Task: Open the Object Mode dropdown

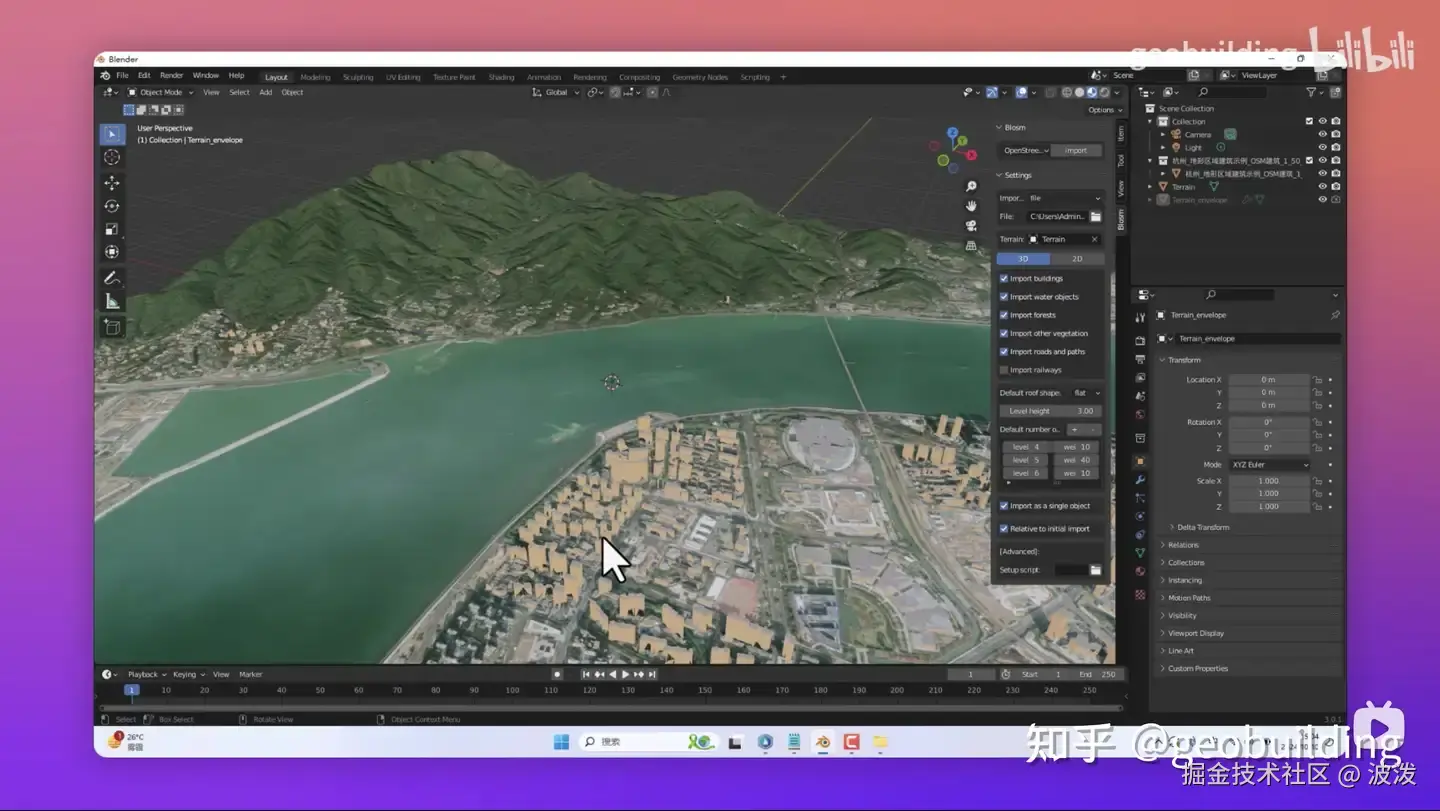Action: pyautogui.click(x=160, y=92)
